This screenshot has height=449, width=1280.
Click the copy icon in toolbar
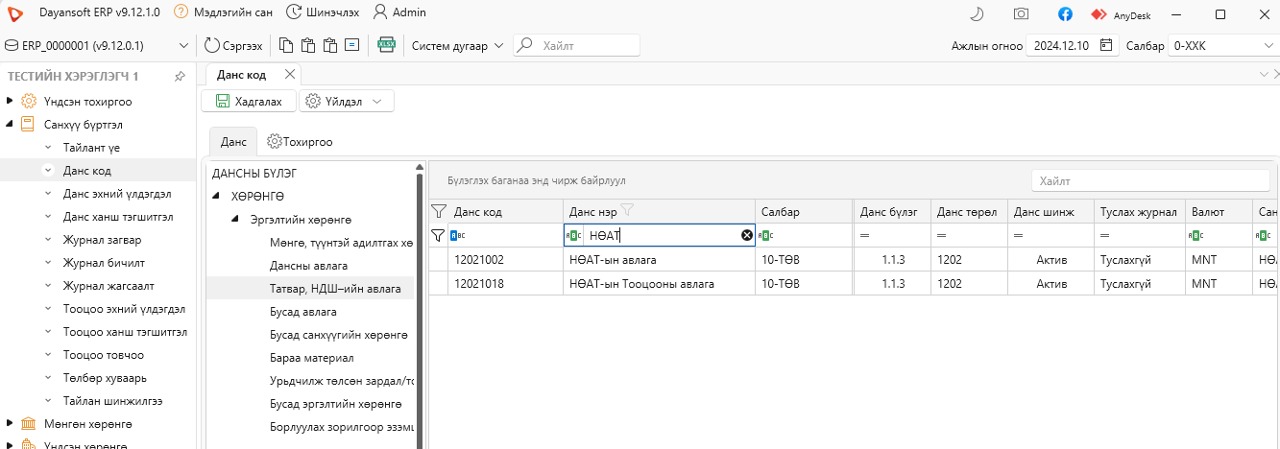click(x=286, y=45)
